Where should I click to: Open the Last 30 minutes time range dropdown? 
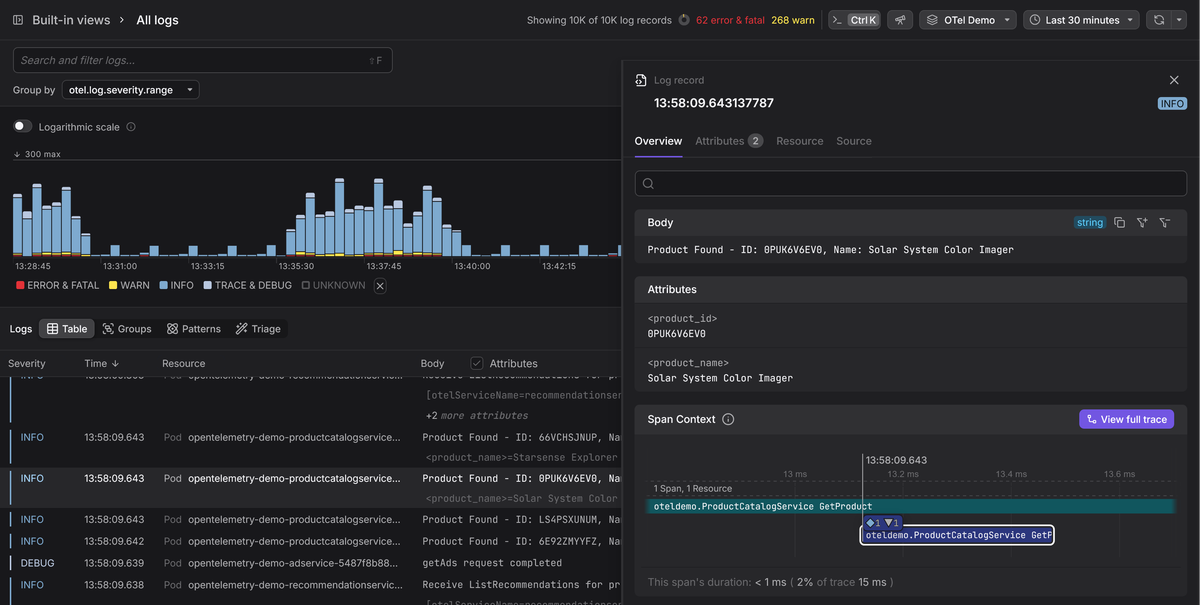tap(1081, 20)
